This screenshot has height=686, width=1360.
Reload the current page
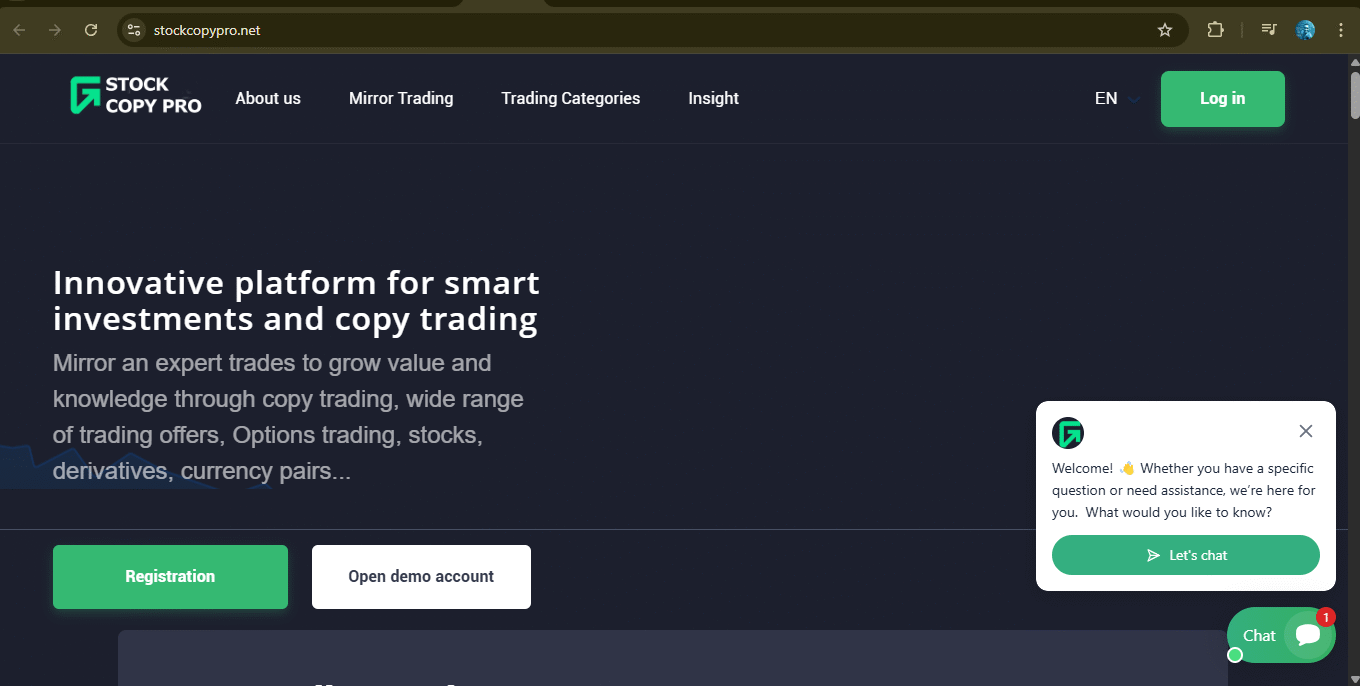click(x=90, y=30)
